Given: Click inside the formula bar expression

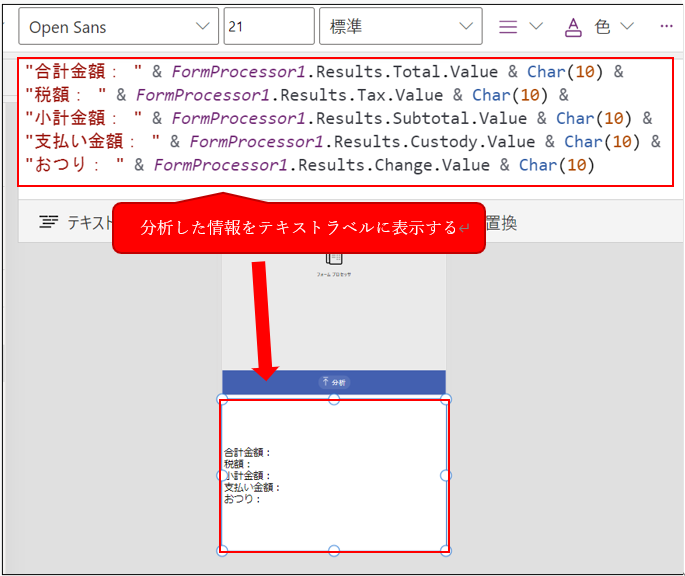Looking at the screenshot, I should tap(340, 120).
